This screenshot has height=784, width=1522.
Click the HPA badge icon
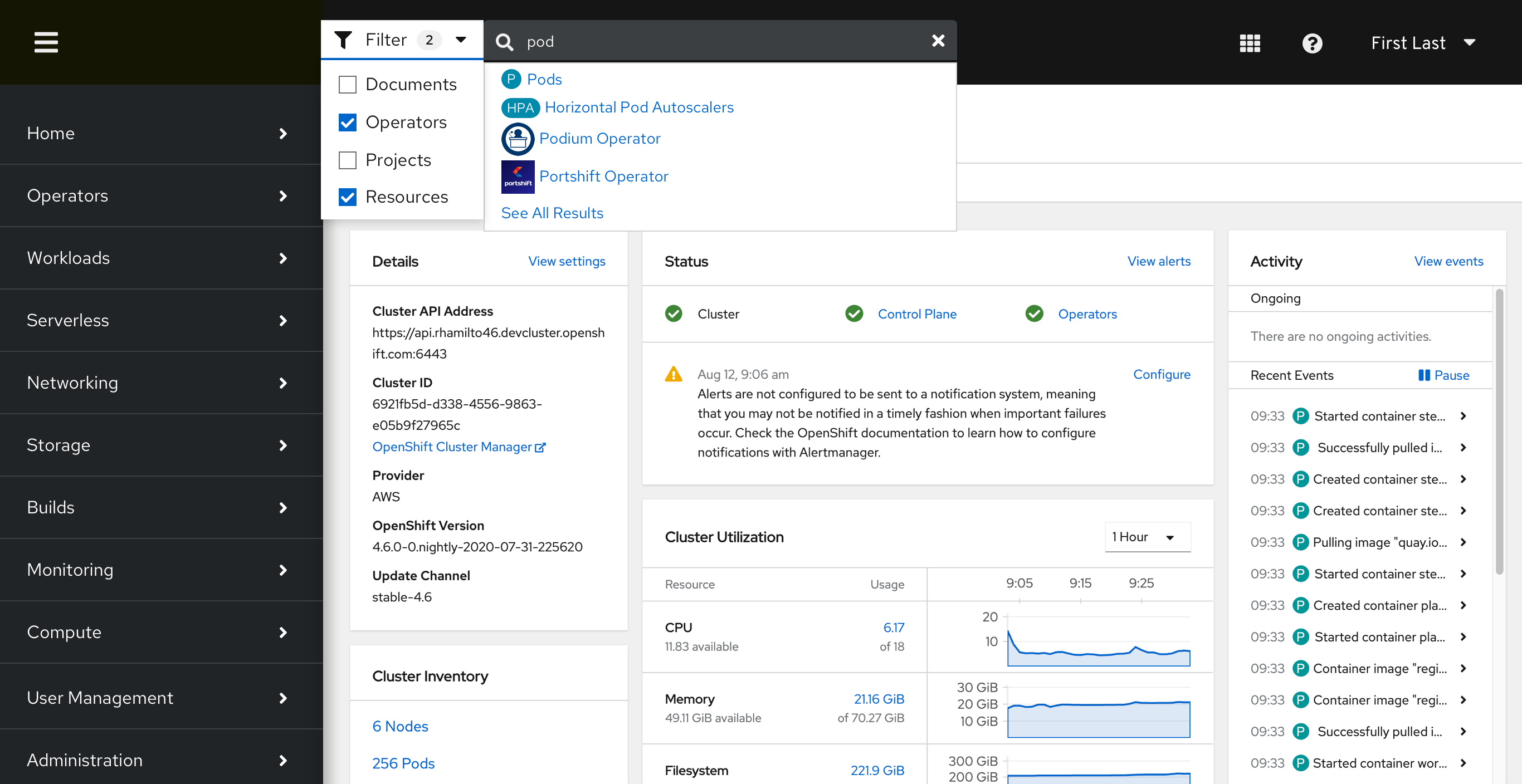coord(520,108)
